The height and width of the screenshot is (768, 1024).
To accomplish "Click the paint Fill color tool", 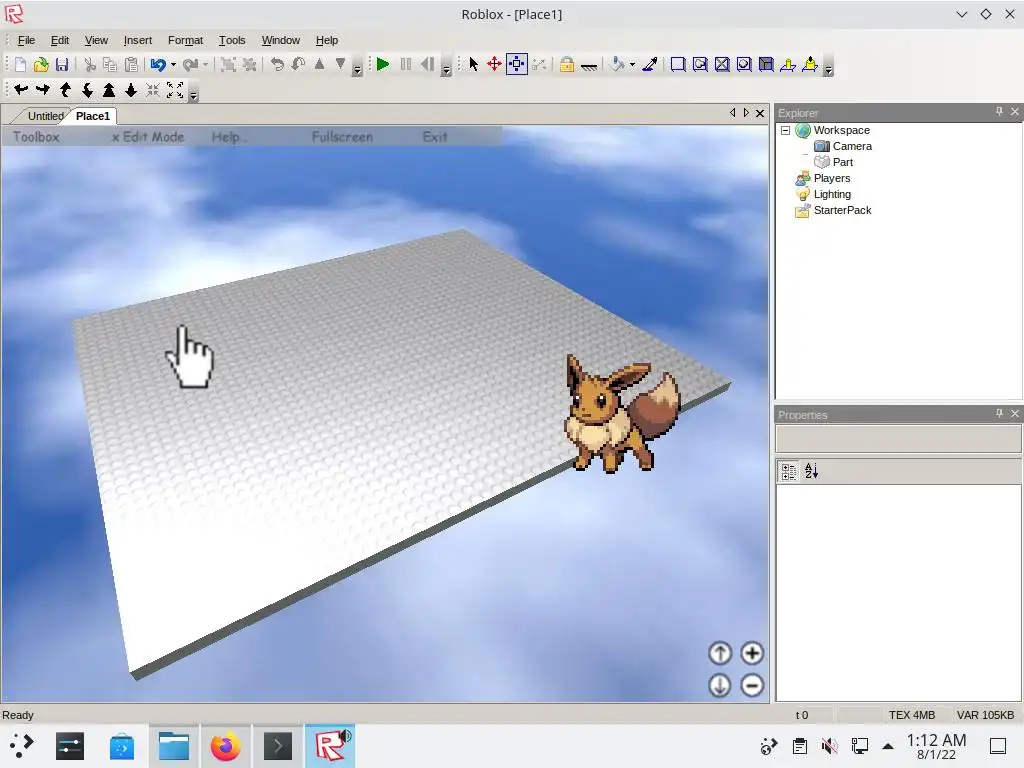I will click(617, 64).
